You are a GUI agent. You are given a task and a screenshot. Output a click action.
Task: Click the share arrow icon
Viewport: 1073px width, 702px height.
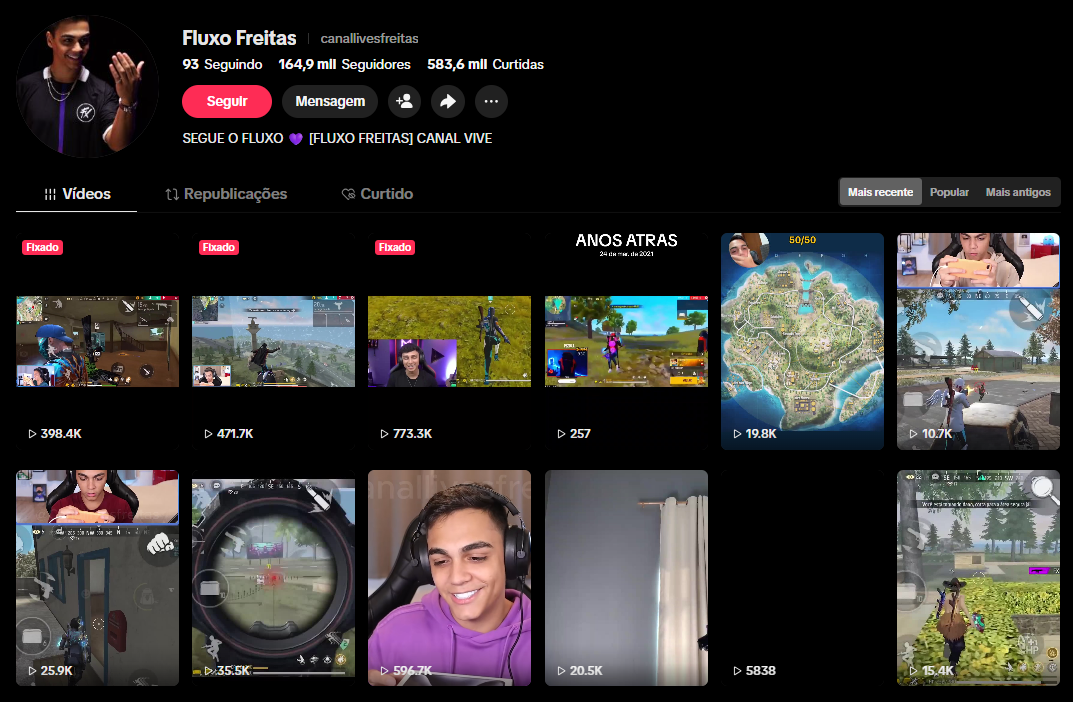point(448,101)
